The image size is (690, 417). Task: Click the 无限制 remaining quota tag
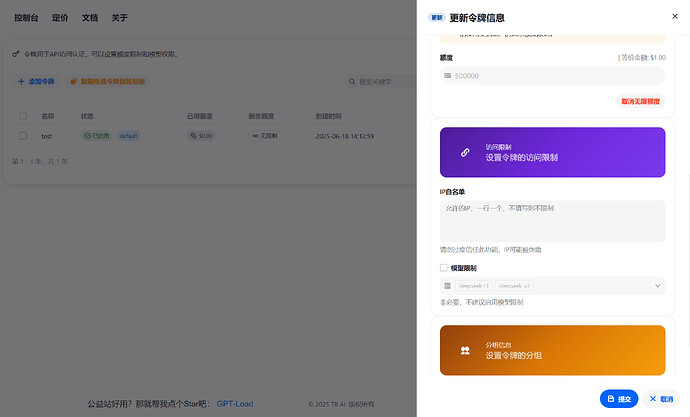[x=265, y=136]
